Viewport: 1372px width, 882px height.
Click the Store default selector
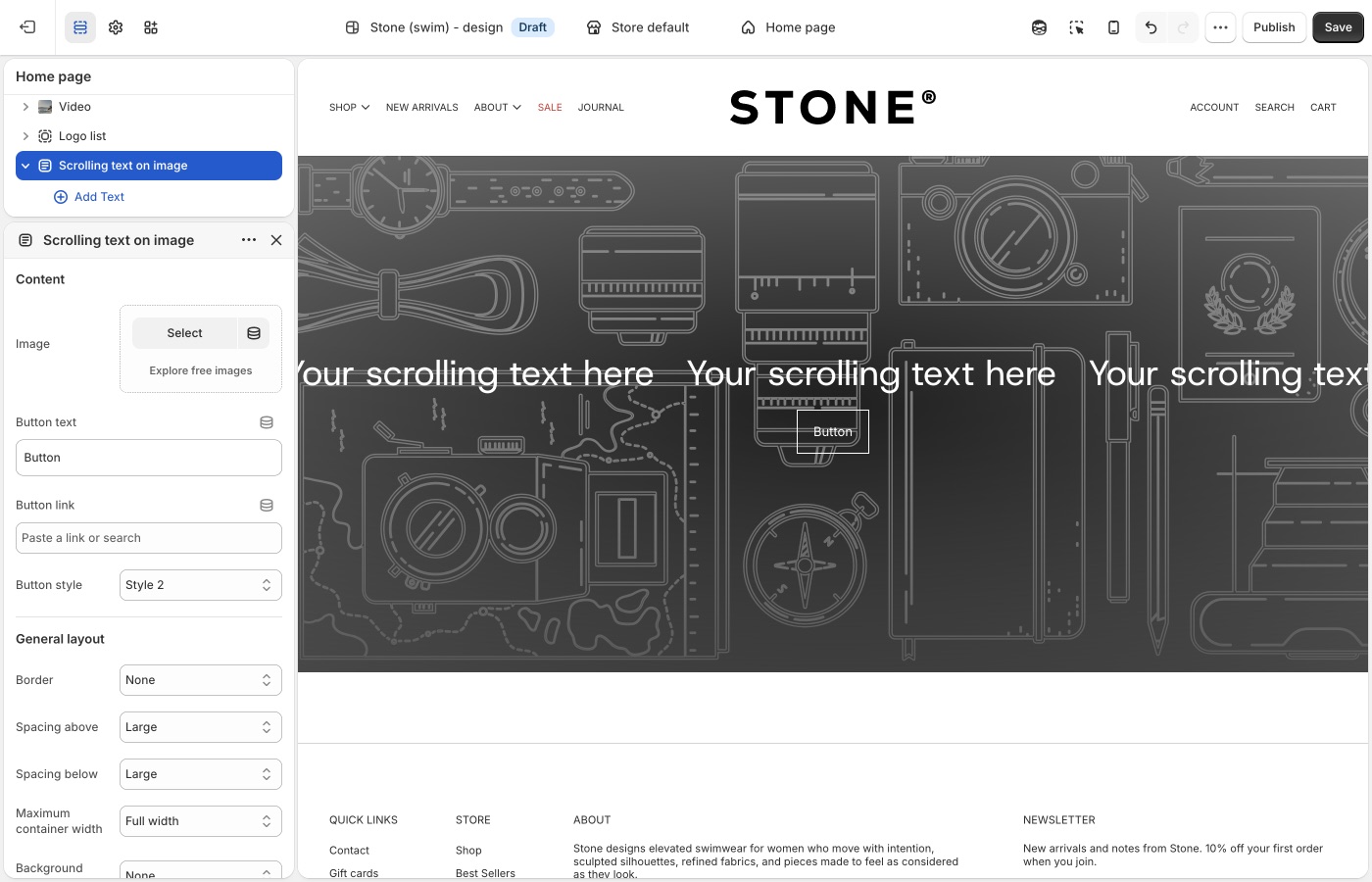click(638, 27)
